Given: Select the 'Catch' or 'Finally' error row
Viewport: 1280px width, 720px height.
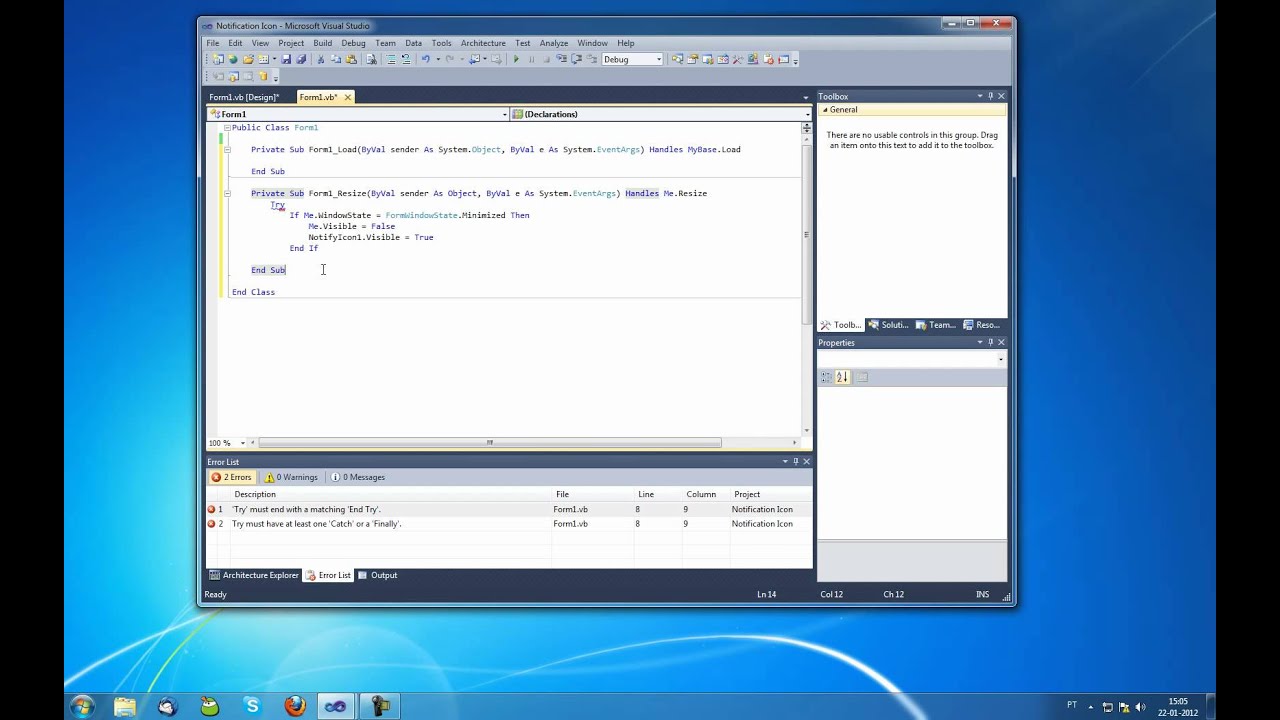Looking at the screenshot, I should pyautogui.click(x=509, y=523).
